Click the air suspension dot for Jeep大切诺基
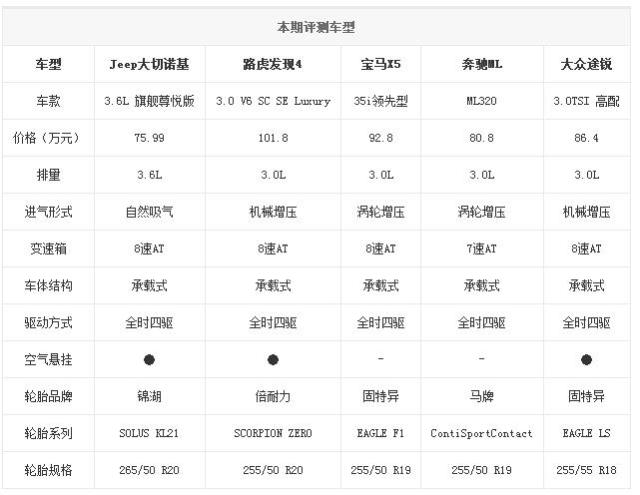This screenshot has width=640, height=495. pos(149,360)
